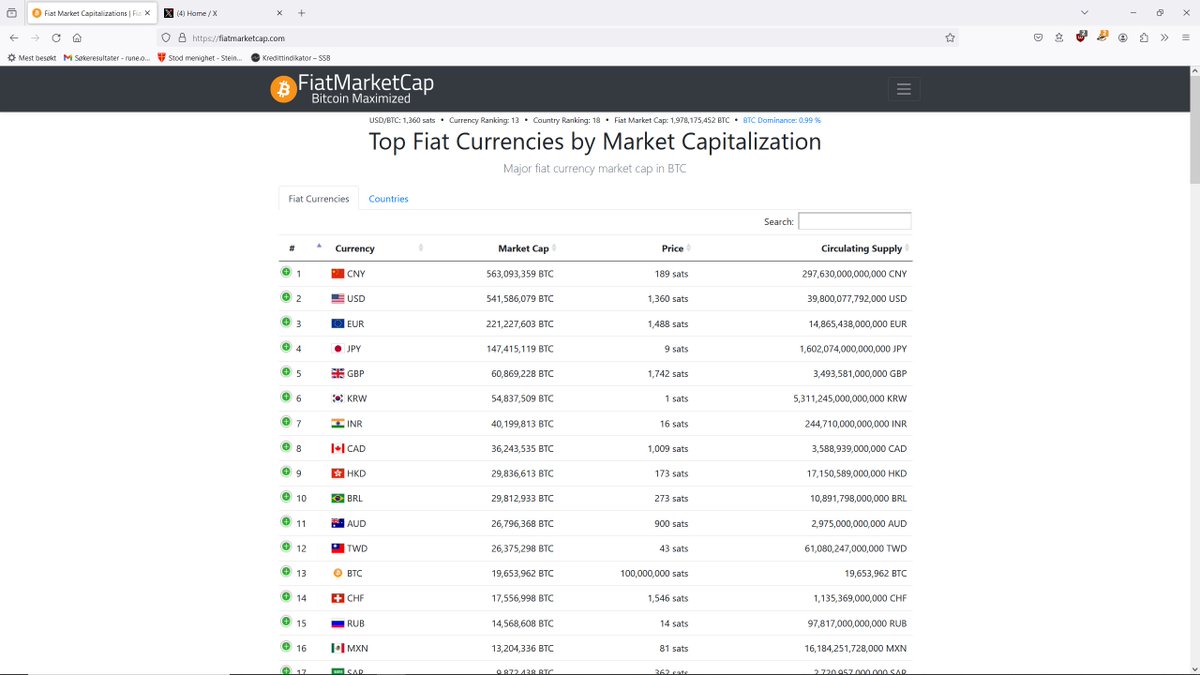Open the browser home page
Screen dimensions: 1200x675
[77, 38]
